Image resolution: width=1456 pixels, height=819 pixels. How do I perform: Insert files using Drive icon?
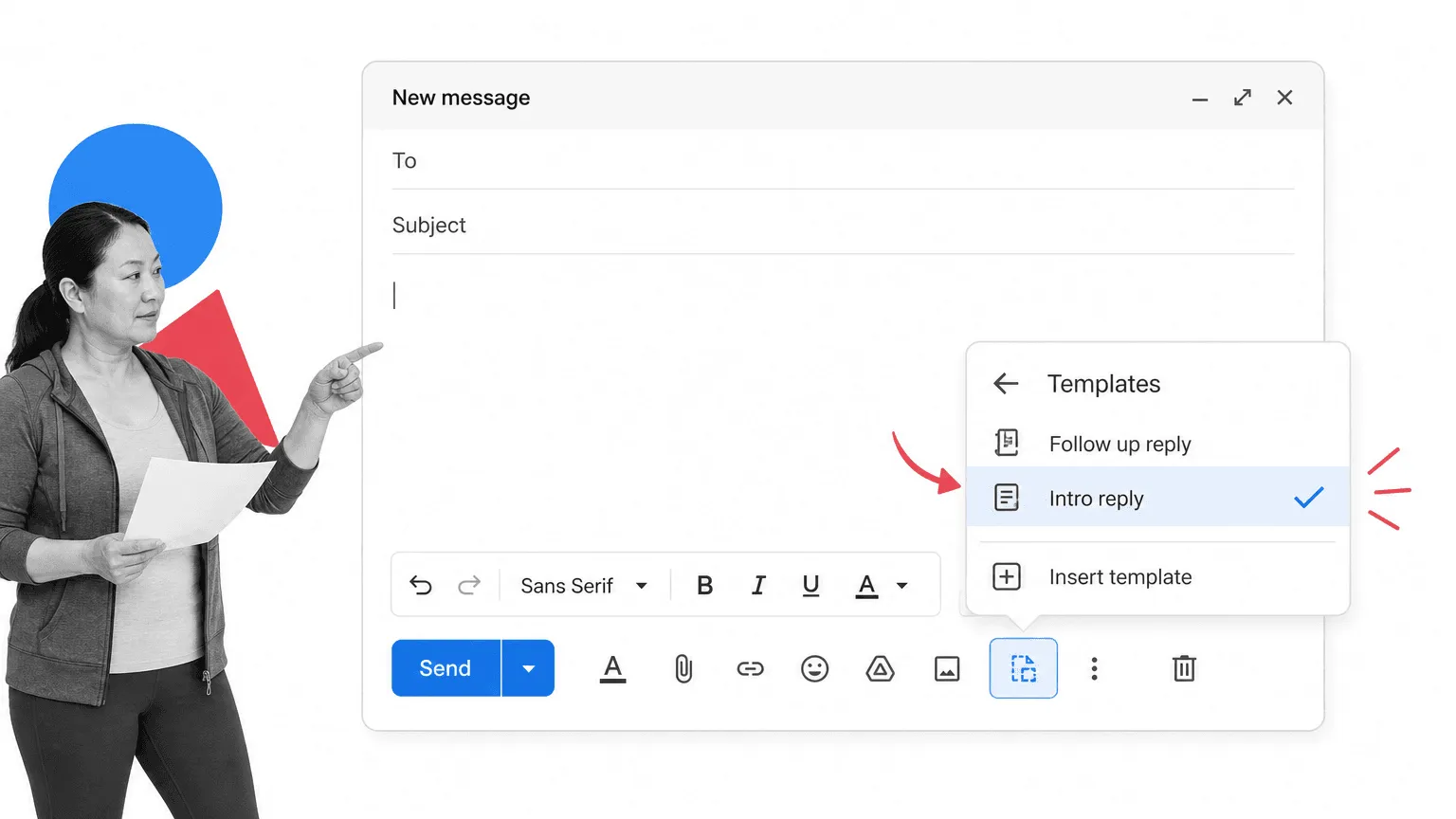pos(881,669)
